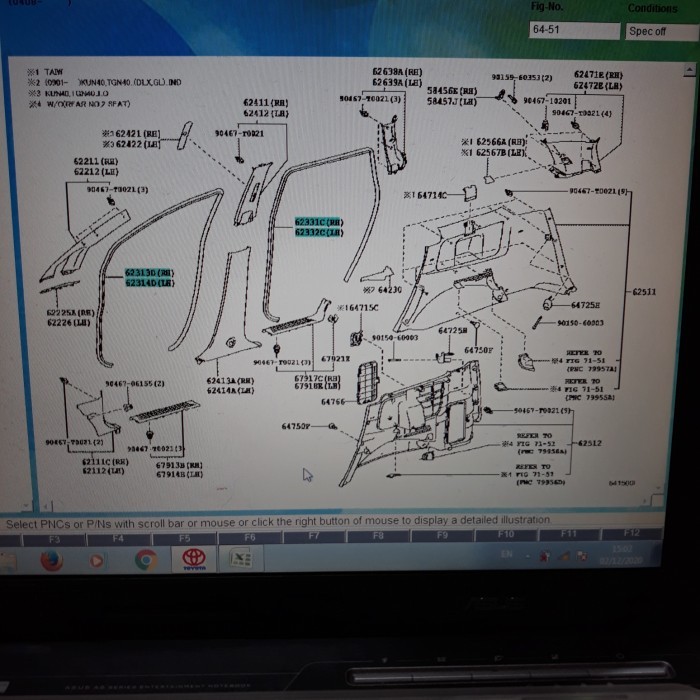Select highlighted PNC 62332C (LH)
Viewport: 700px width, 700px height.
pos(319,232)
